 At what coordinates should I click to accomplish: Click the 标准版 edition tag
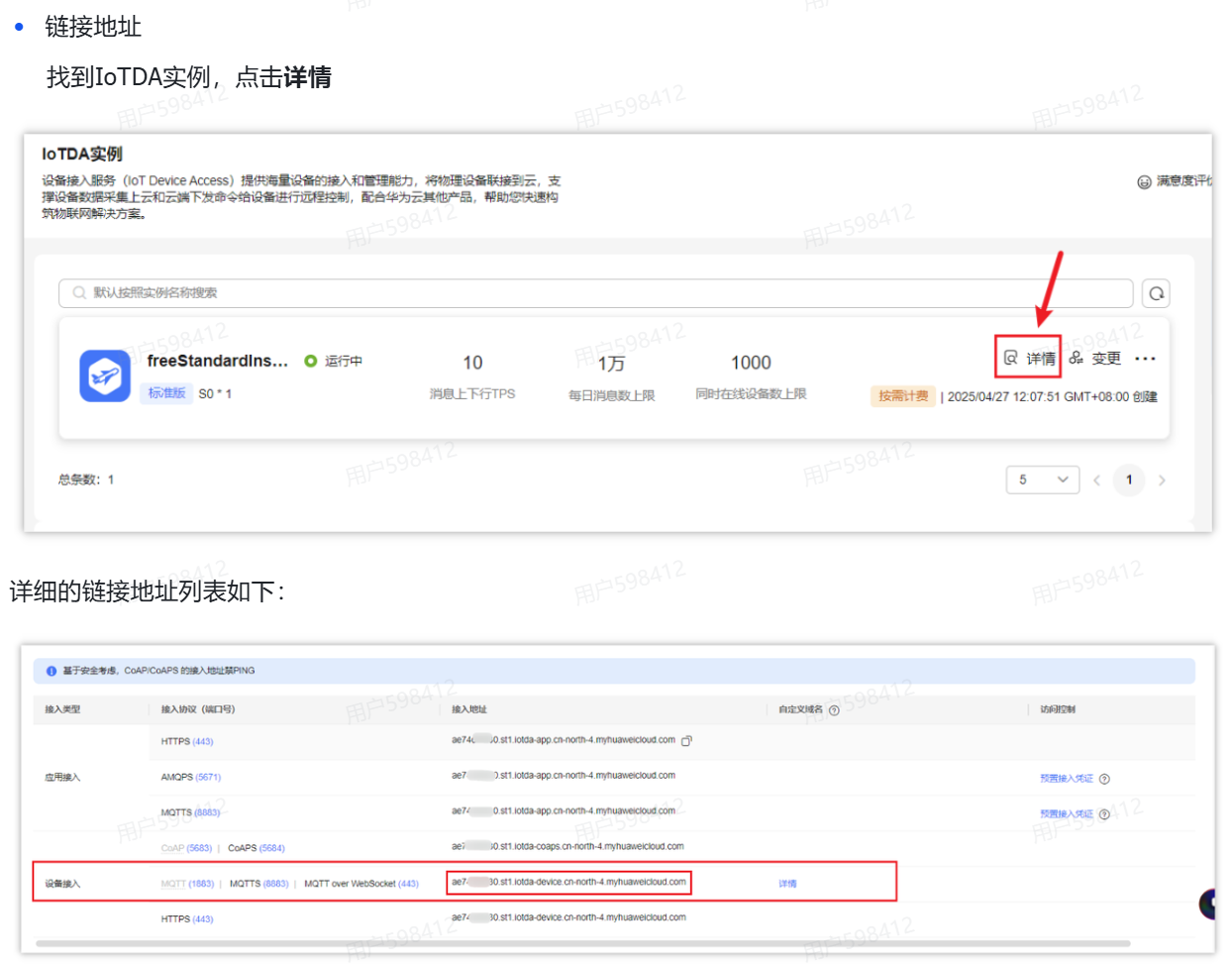pyautogui.click(x=166, y=393)
